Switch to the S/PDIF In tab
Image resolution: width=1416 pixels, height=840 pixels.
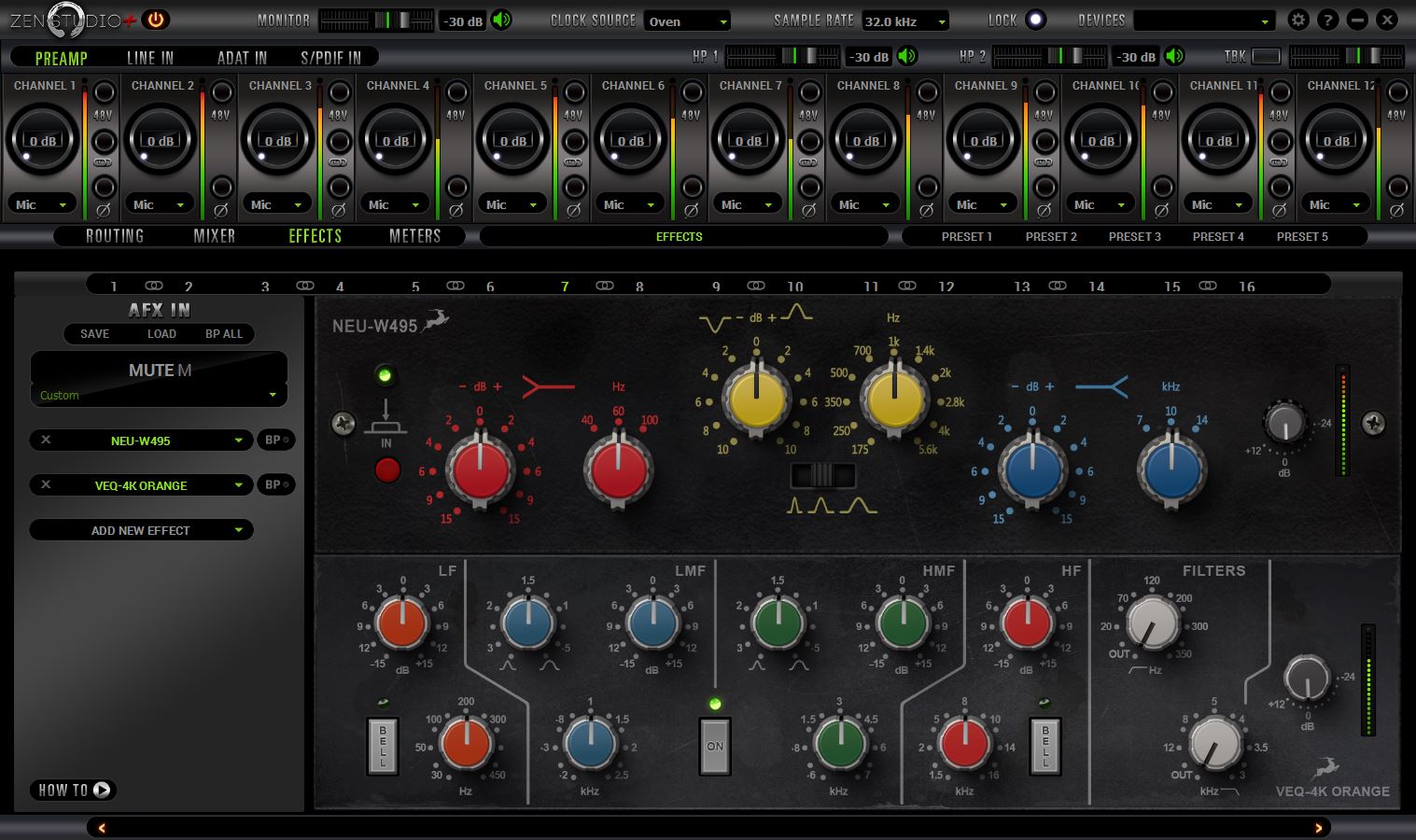330,58
